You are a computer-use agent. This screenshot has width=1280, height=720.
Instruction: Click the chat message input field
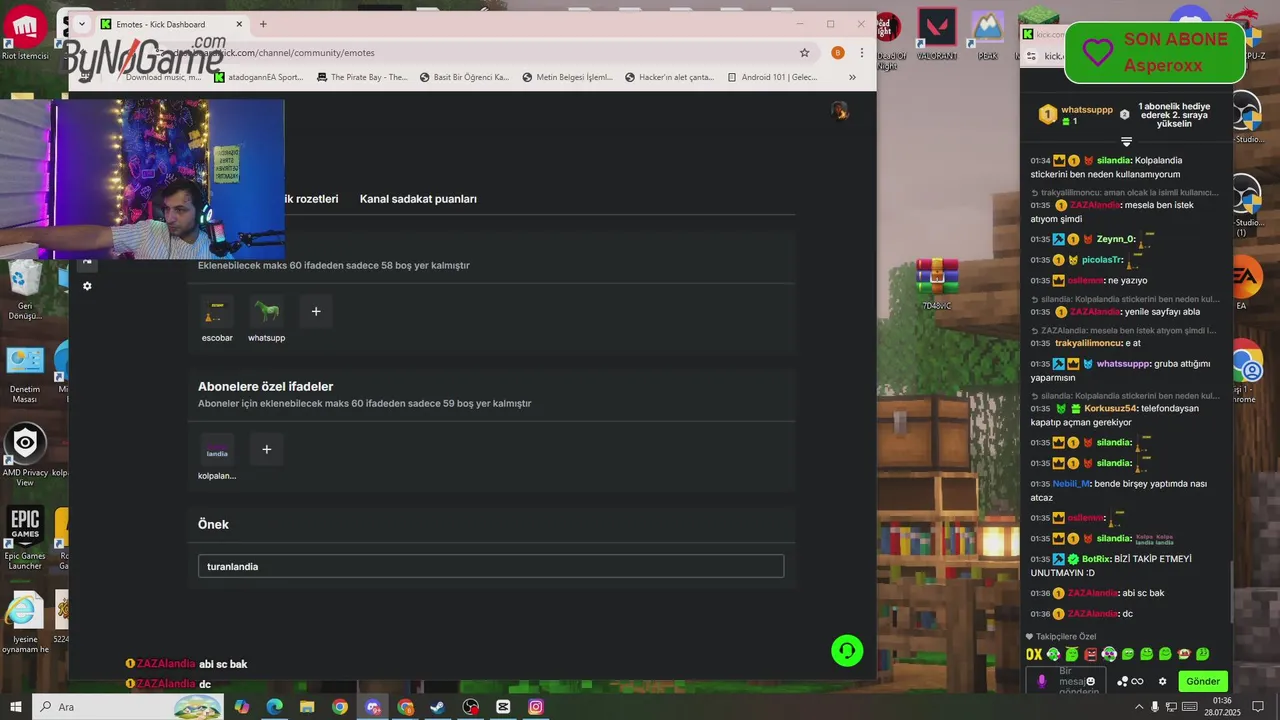coord(1065,681)
